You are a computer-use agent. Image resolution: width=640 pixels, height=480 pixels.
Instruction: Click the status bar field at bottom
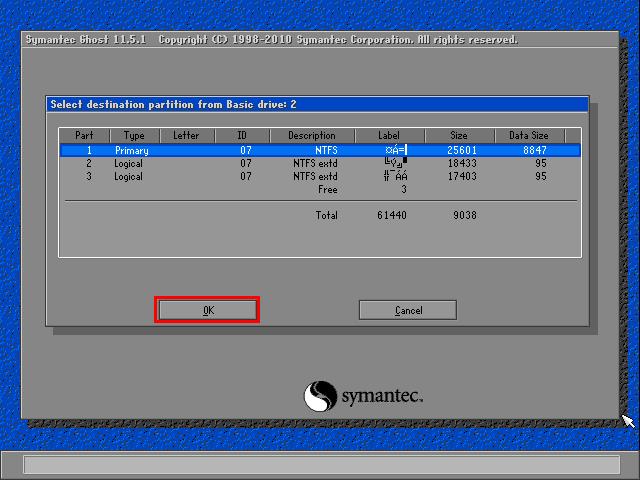pos(321,464)
